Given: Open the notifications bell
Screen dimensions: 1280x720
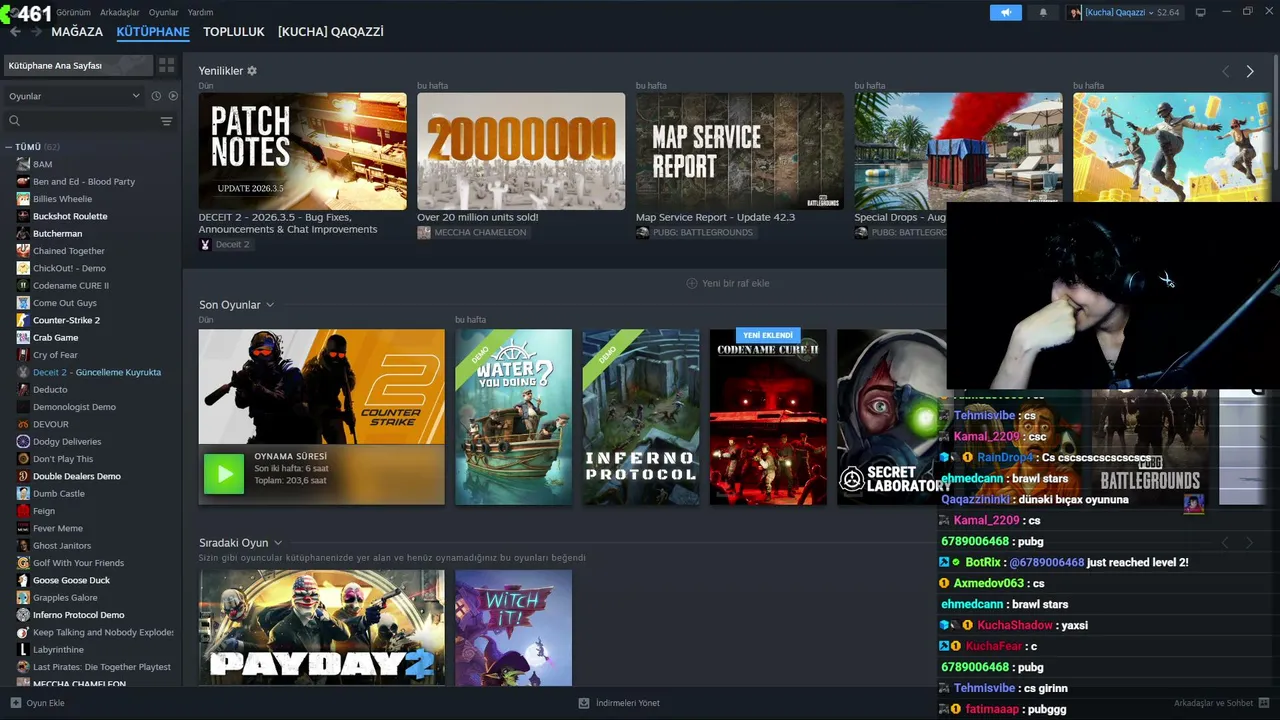Looking at the screenshot, I should (x=1043, y=12).
